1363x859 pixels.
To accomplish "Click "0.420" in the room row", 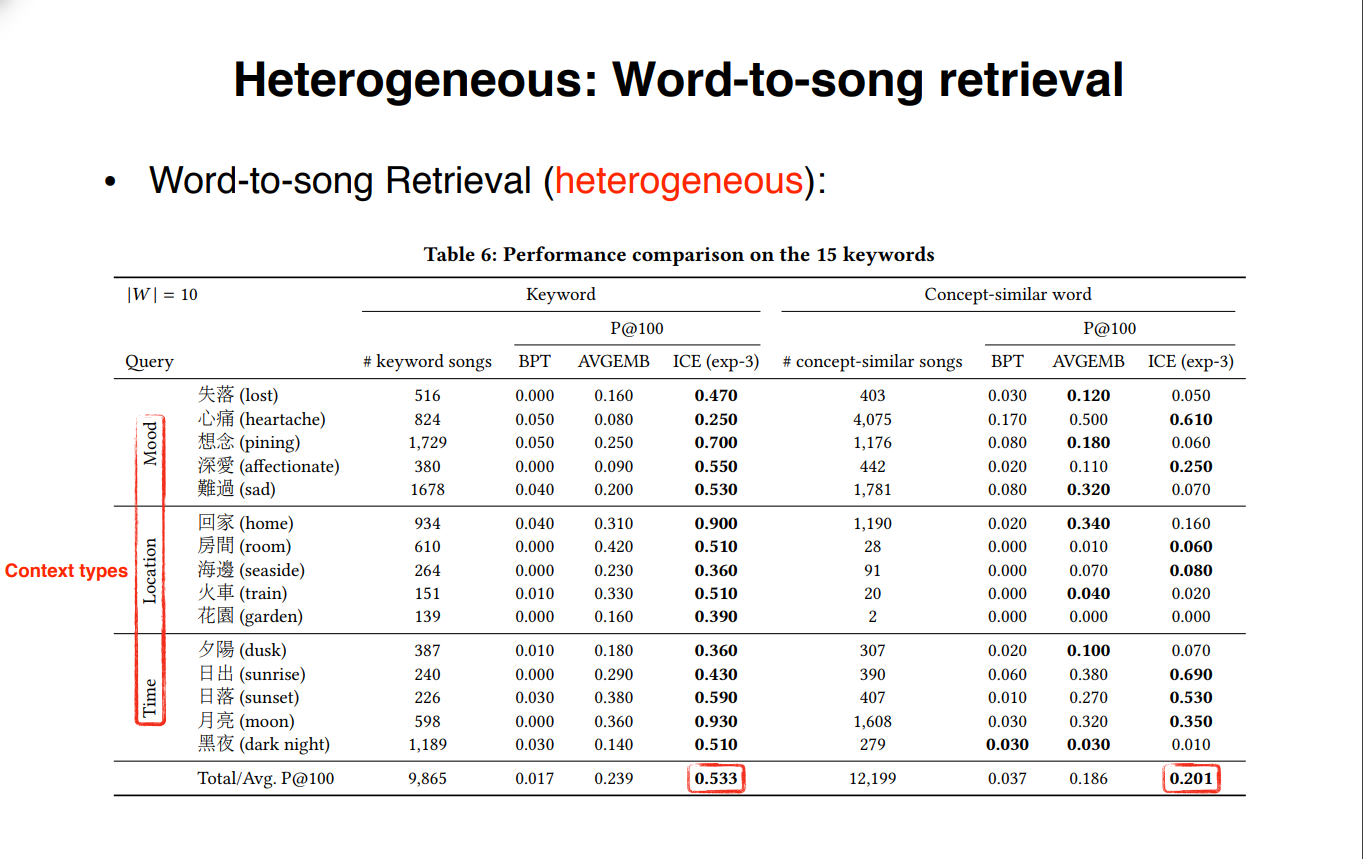I will [614, 546].
